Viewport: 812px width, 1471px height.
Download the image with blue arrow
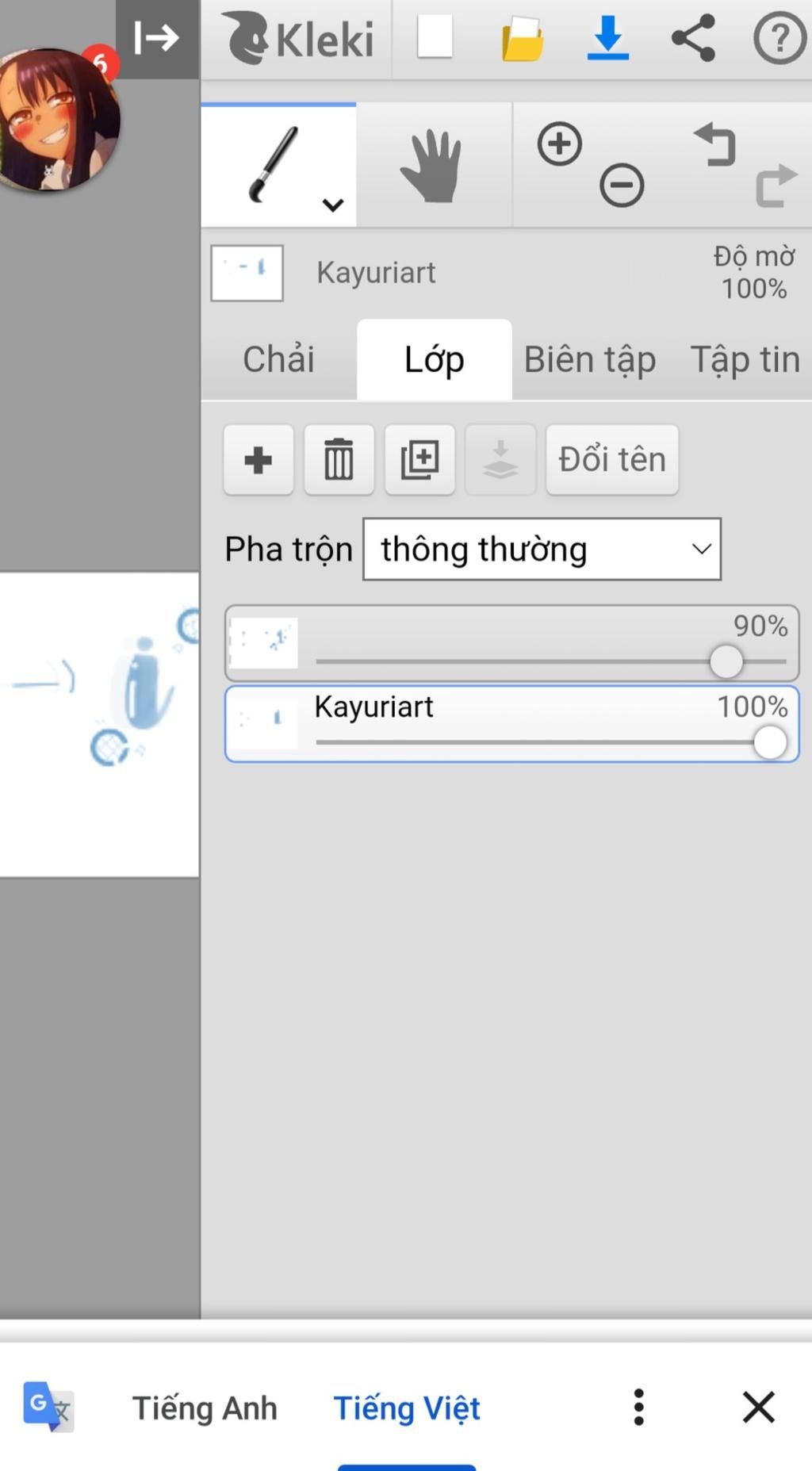[x=608, y=38]
